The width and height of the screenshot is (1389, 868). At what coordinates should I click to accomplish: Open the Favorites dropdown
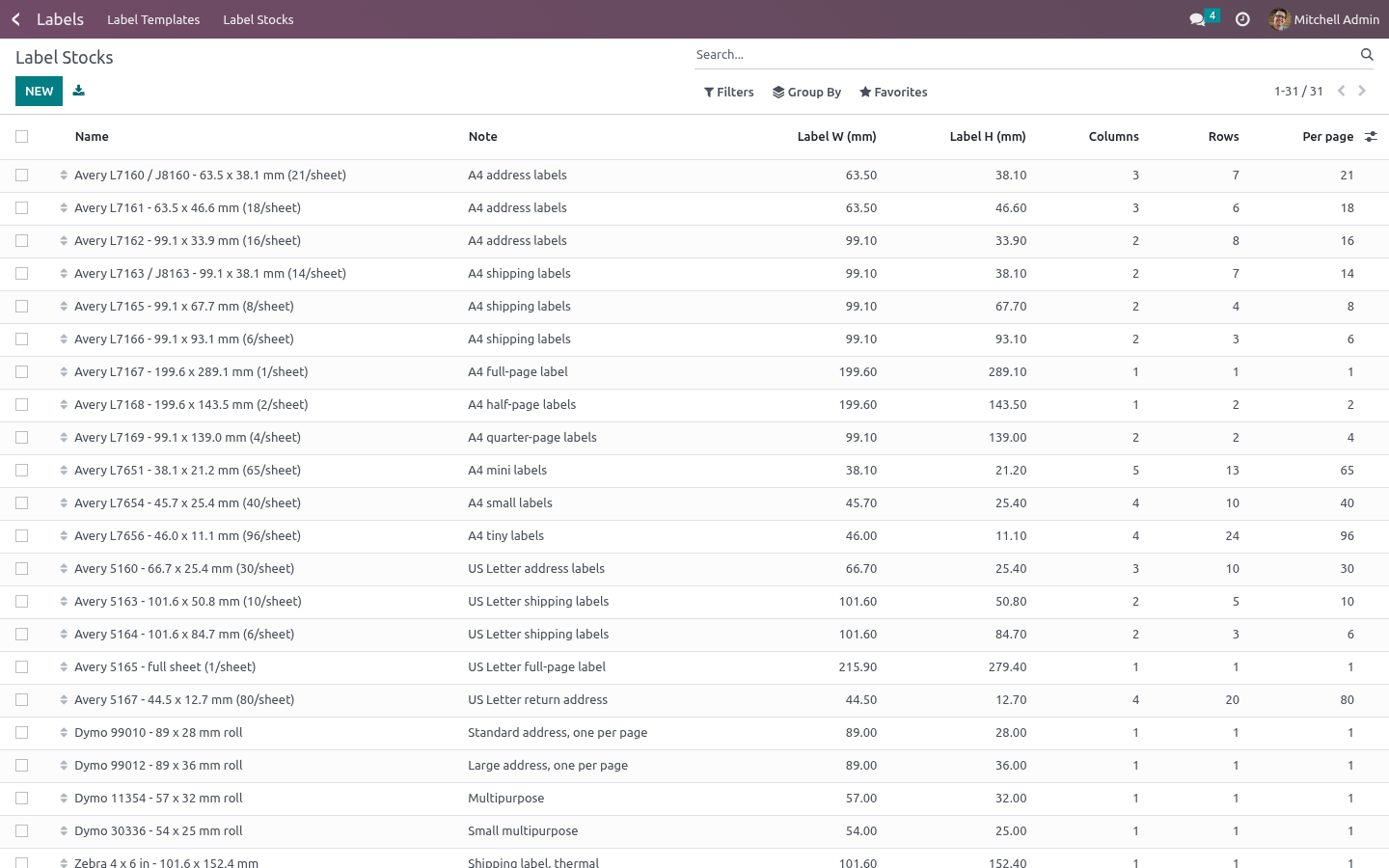(x=893, y=93)
